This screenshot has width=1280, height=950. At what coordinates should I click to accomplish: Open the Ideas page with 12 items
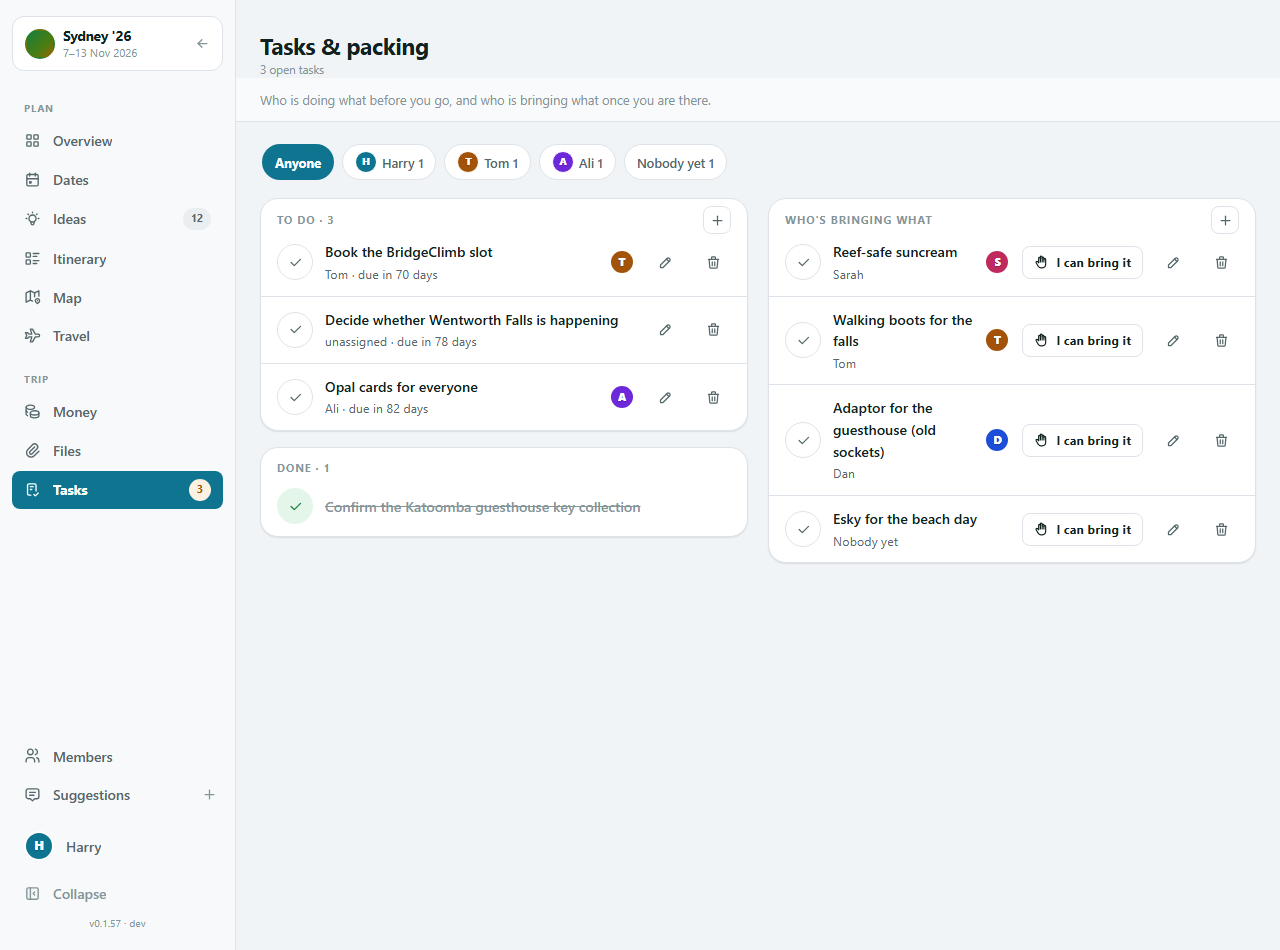point(117,219)
